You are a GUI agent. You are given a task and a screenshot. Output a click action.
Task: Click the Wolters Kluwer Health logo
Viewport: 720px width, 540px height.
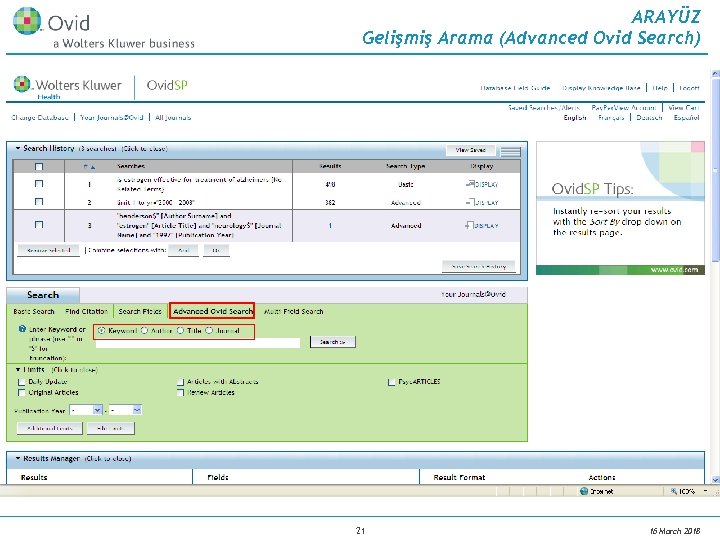(68, 87)
